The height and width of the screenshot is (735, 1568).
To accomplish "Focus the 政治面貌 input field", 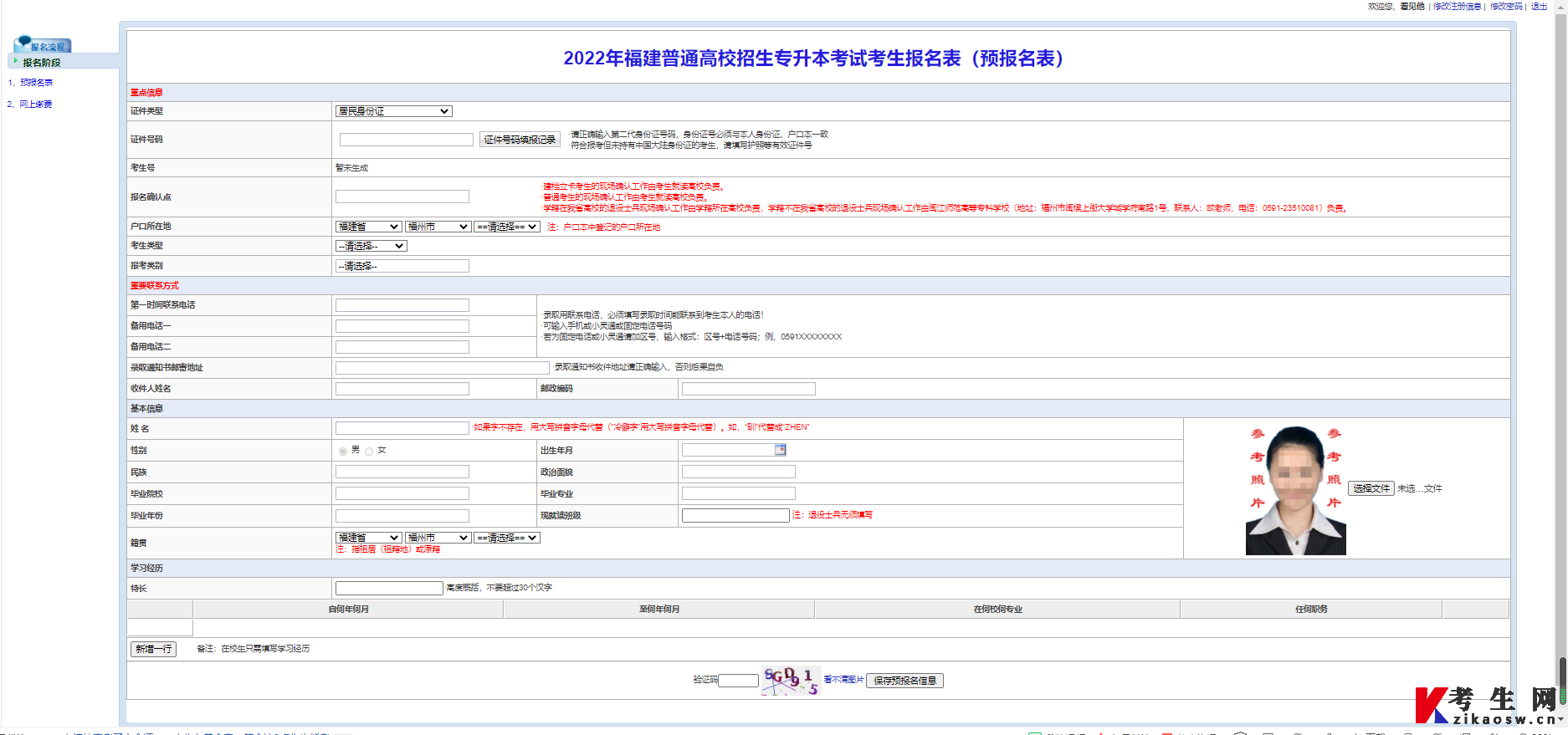I will pos(739,472).
